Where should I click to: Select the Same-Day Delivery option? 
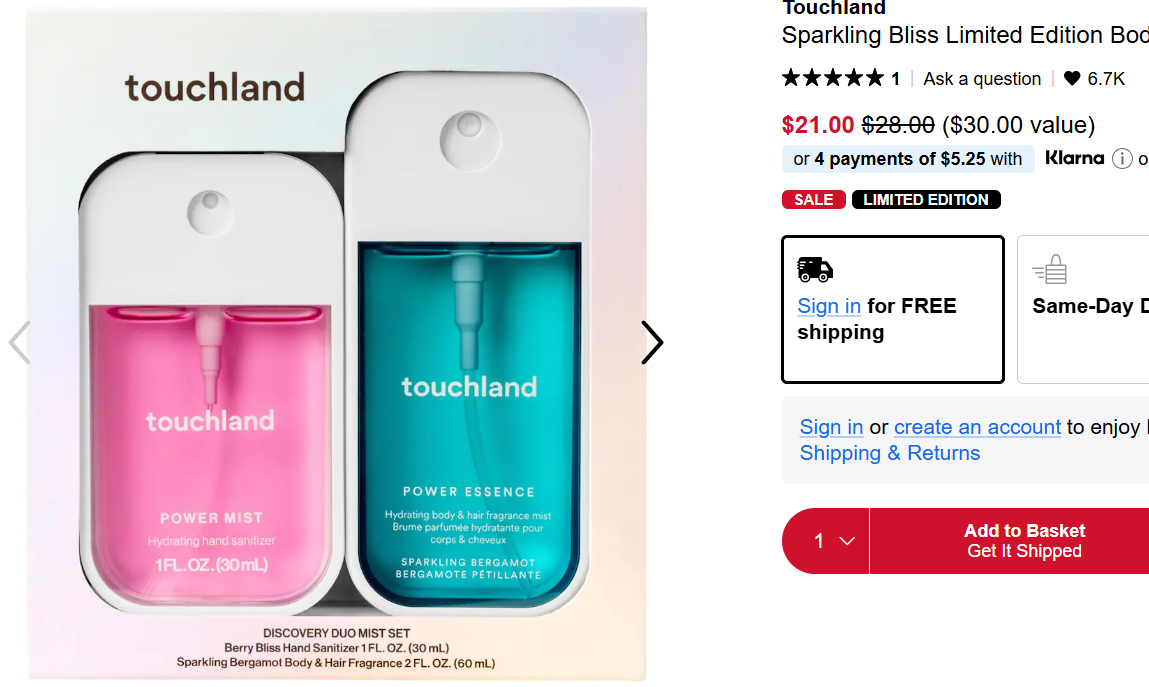[x=1084, y=308]
